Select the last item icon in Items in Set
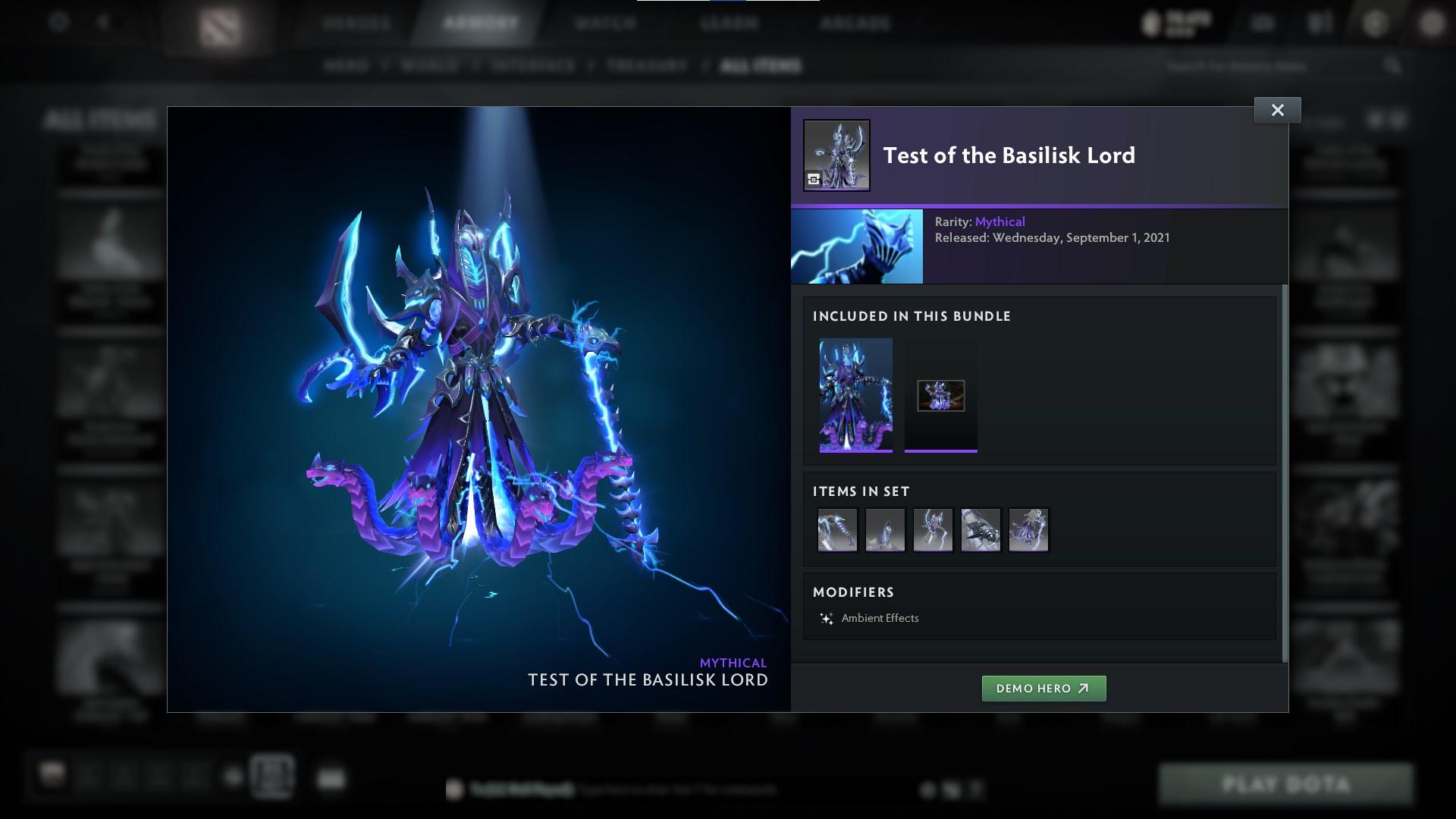 (1028, 529)
